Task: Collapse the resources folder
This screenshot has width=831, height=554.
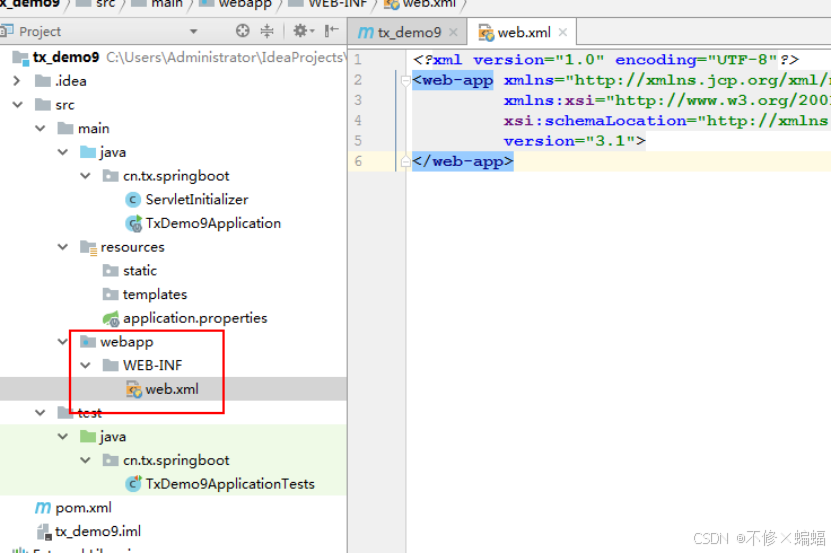Action: [63, 247]
